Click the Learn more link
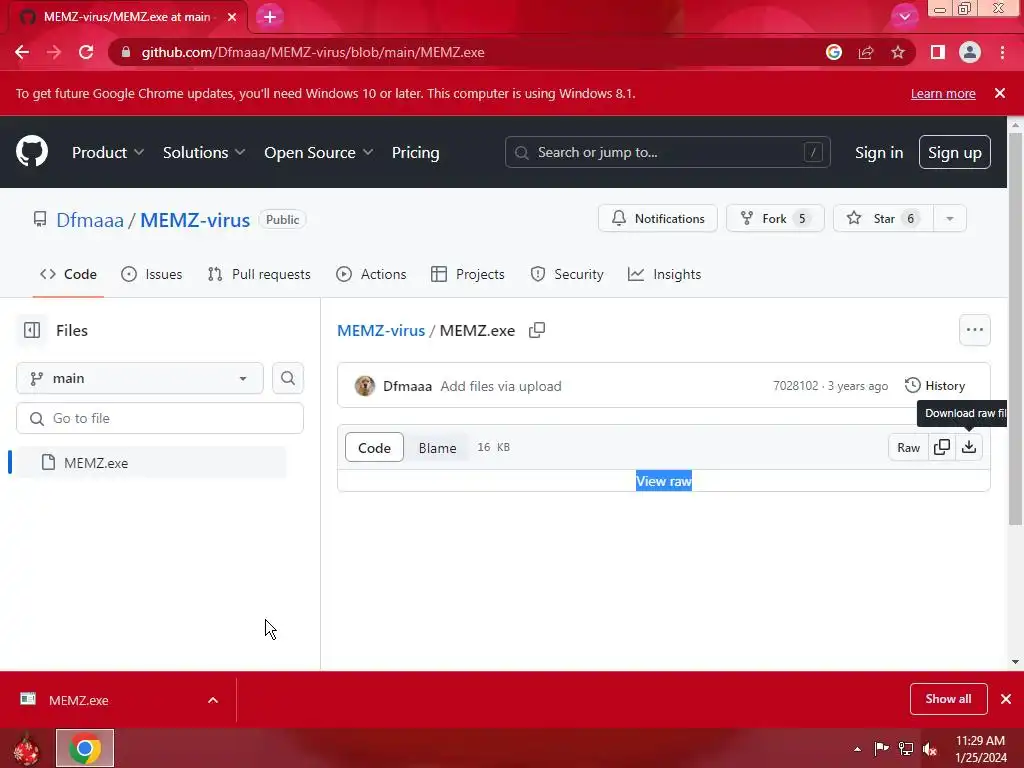 click(x=943, y=93)
